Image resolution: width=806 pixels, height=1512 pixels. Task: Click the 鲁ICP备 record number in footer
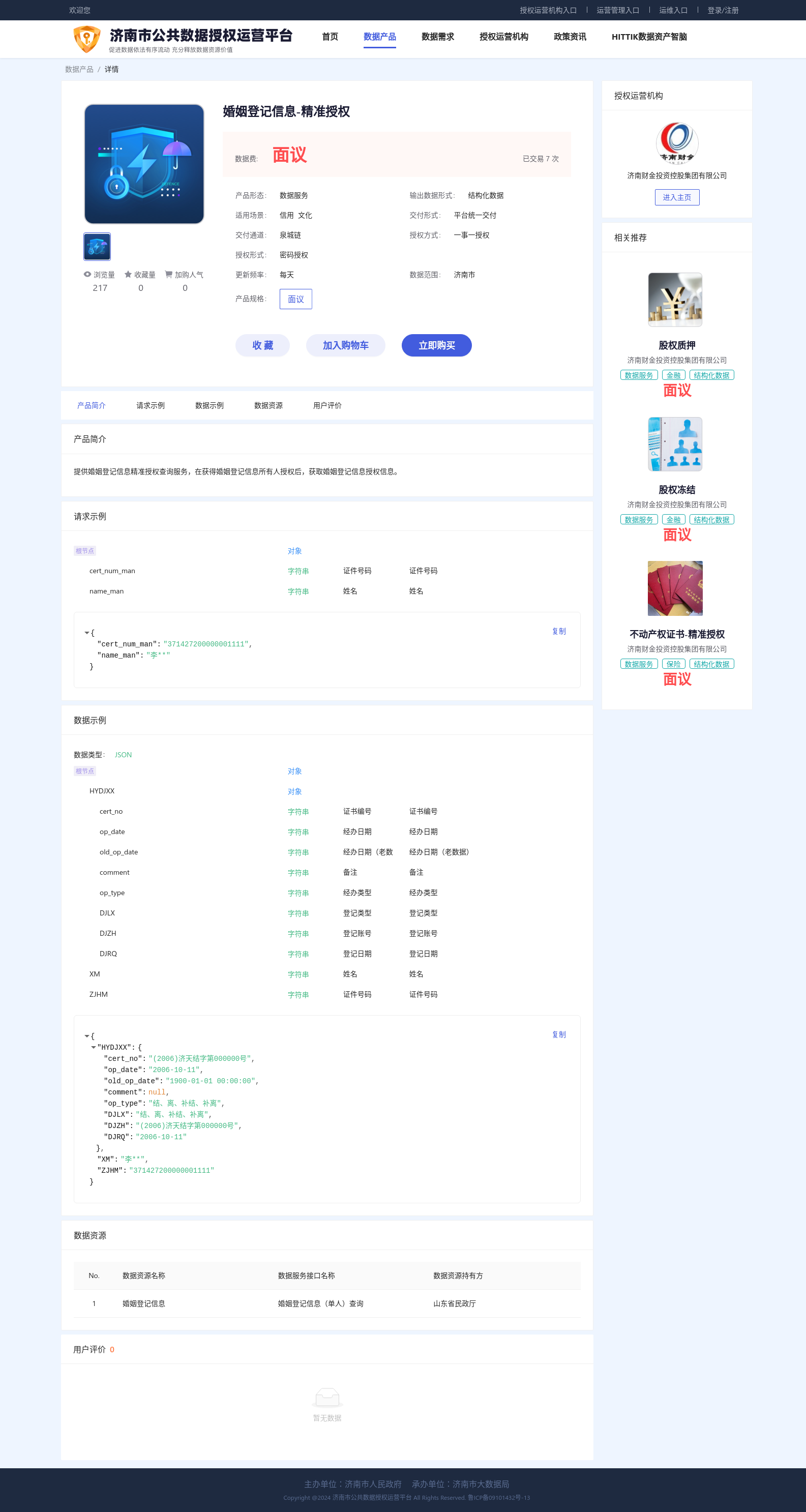(498, 1497)
